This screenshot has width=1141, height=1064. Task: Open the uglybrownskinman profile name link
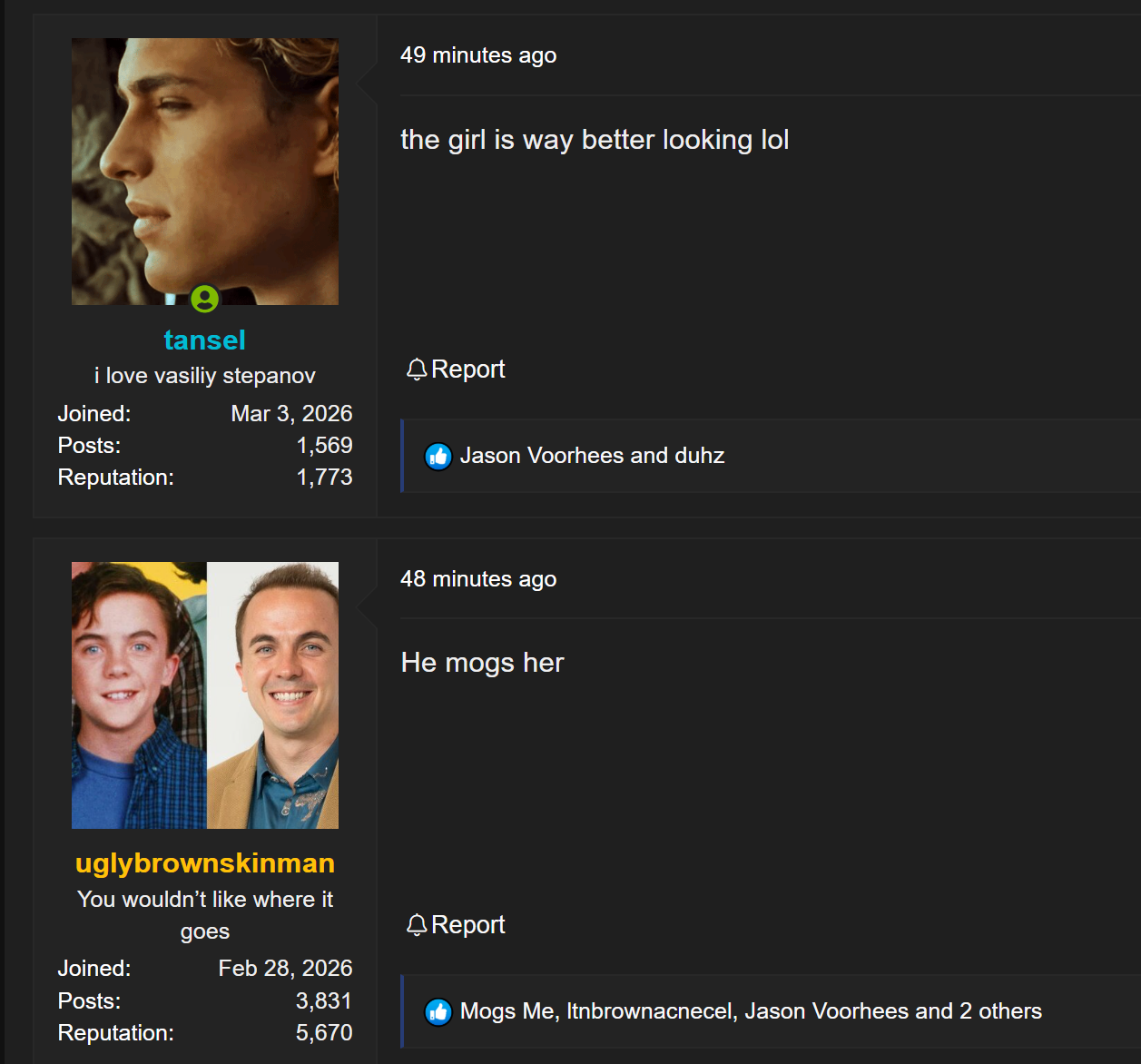click(205, 863)
